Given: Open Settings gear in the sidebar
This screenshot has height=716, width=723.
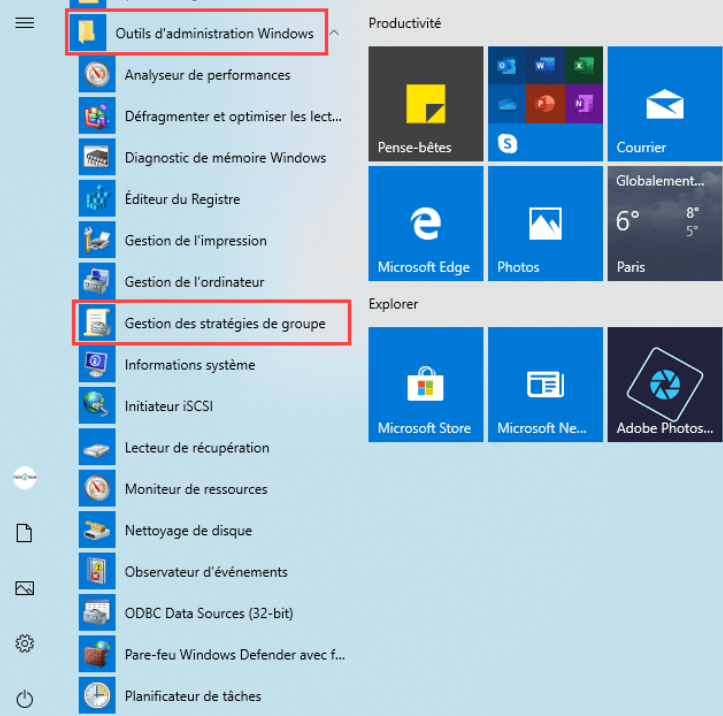Looking at the screenshot, I should [24, 644].
